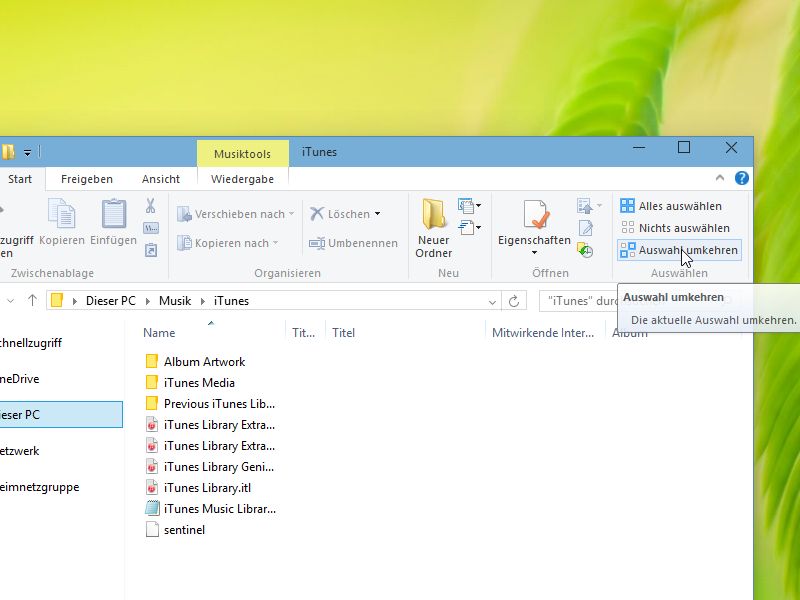The height and width of the screenshot is (600, 800).
Task: Click the Kopieren clipboard icon
Action: (x=62, y=213)
